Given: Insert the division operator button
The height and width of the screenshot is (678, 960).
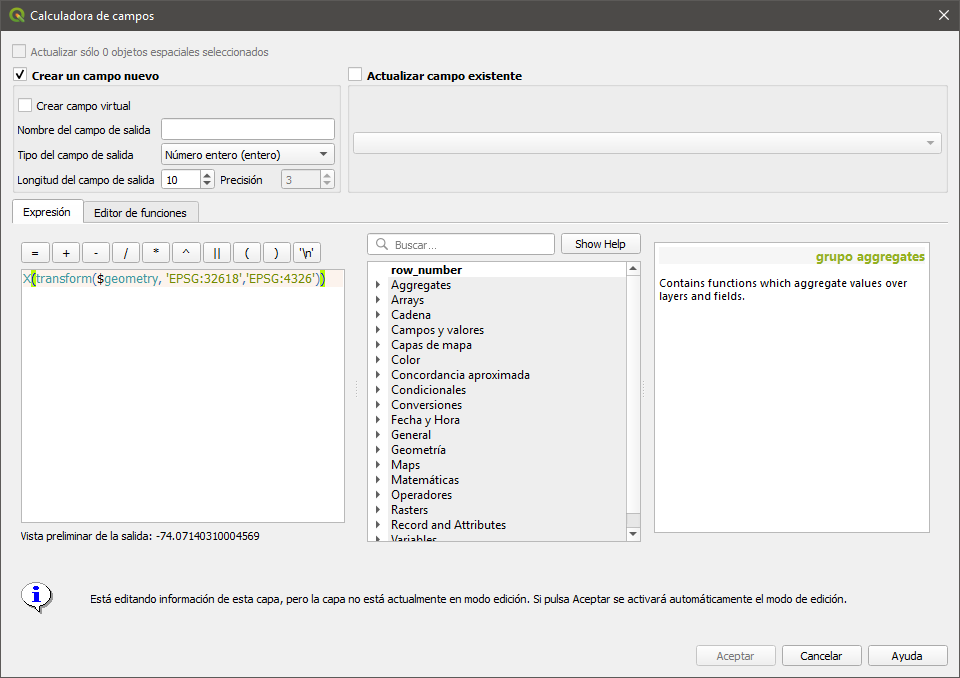Looking at the screenshot, I should (126, 253).
